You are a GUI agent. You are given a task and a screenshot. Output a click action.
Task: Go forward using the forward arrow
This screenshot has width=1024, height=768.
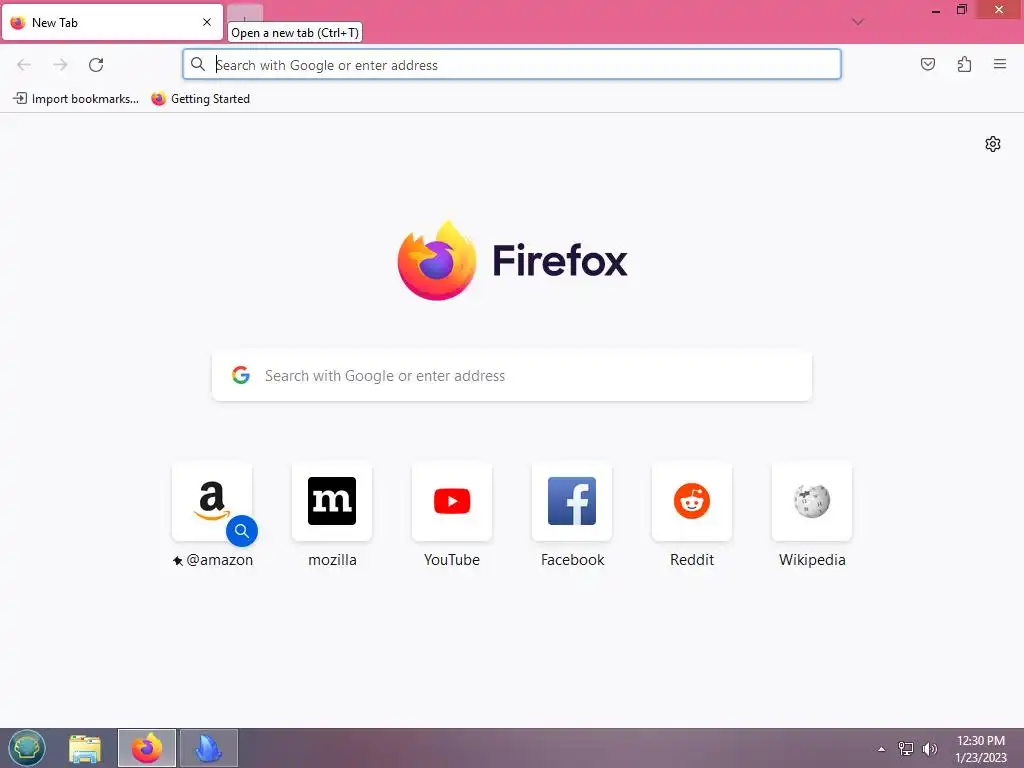(60, 65)
